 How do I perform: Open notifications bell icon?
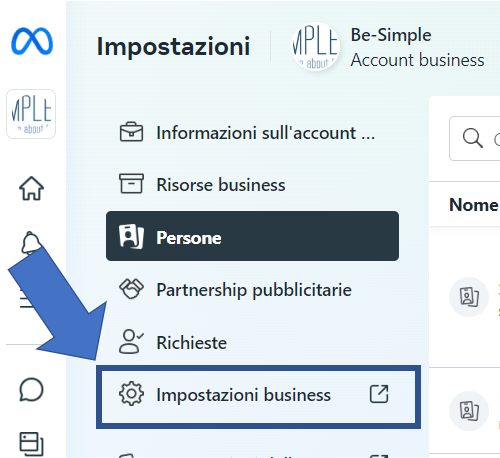coord(31,242)
